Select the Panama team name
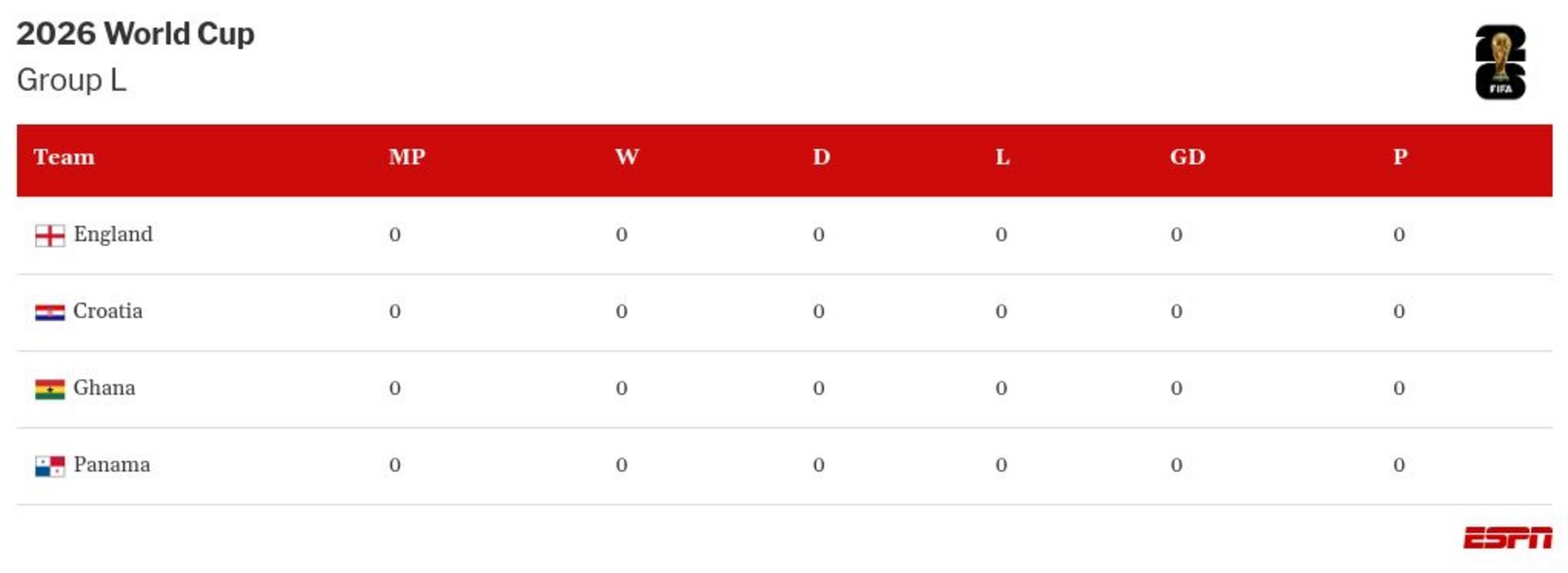 (112, 464)
